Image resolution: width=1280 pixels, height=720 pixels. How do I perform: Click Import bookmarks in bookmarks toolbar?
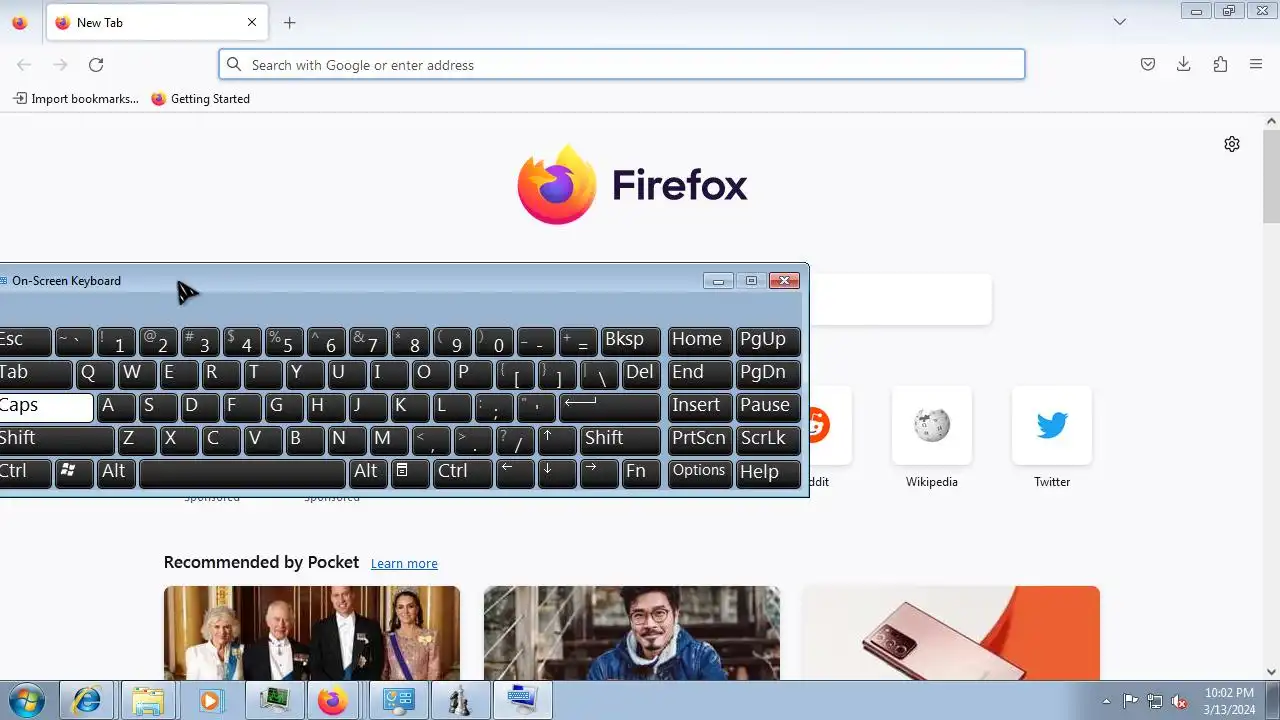click(76, 99)
